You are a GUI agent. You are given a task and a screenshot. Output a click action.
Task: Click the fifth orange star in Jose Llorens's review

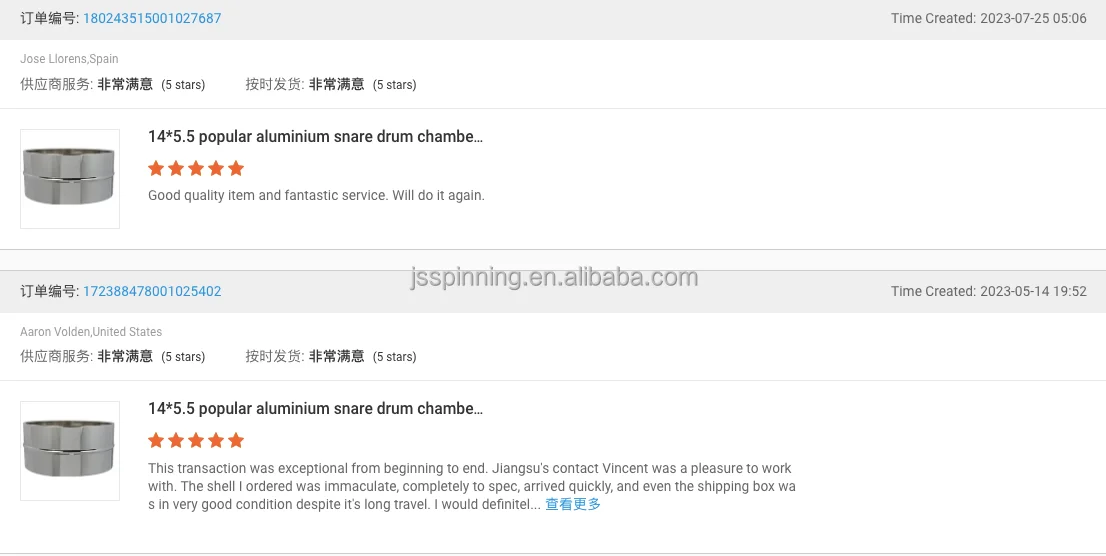236,168
